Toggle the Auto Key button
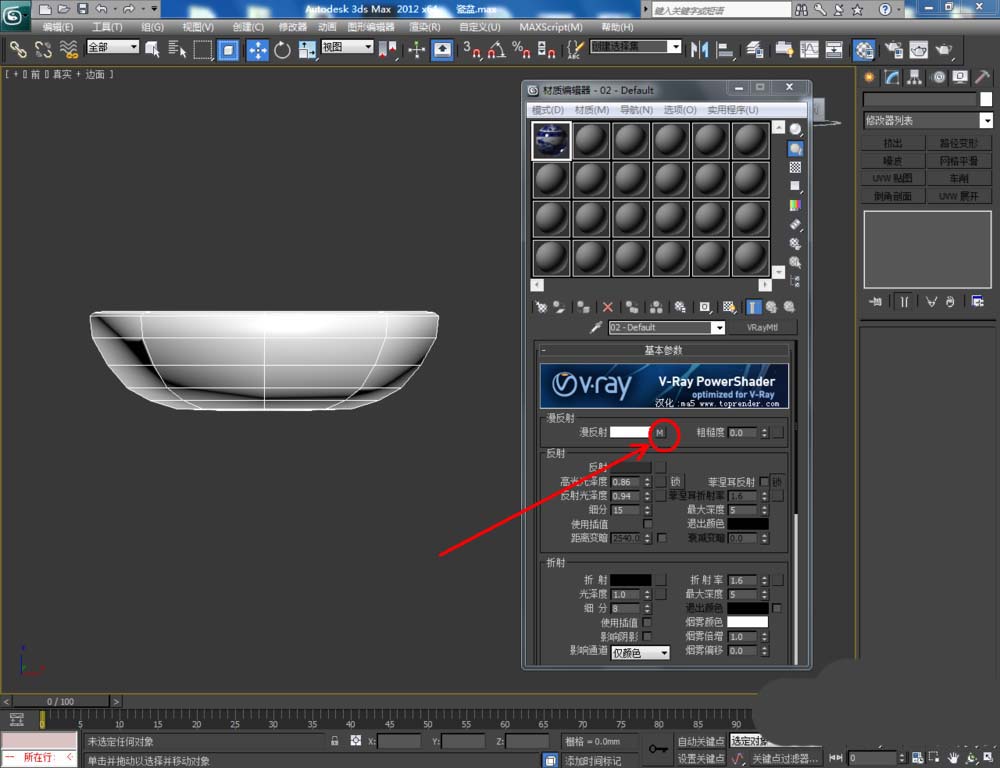Image resolution: width=1000 pixels, height=768 pixels. click(x=700, y=741)
